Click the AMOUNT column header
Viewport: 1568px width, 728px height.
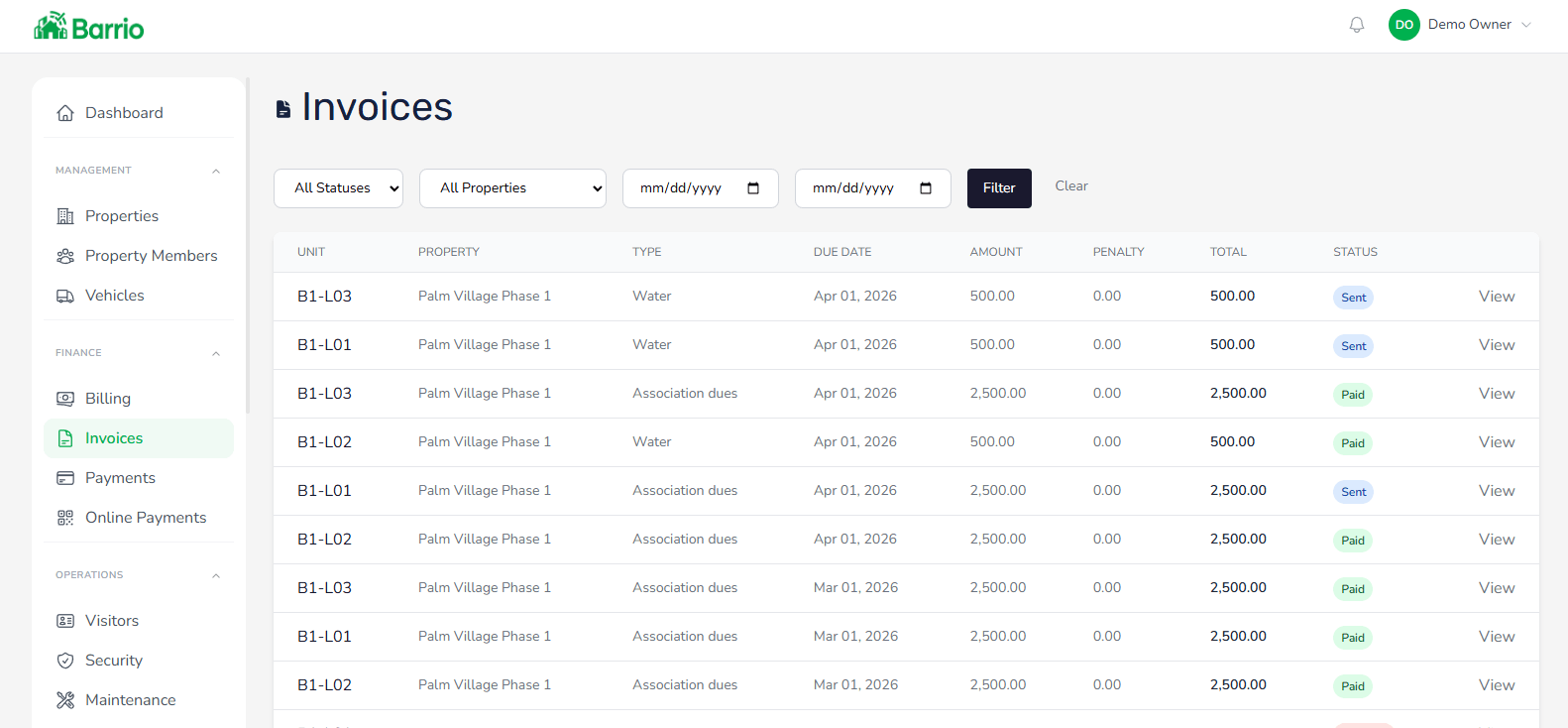(x=996, y=252)
